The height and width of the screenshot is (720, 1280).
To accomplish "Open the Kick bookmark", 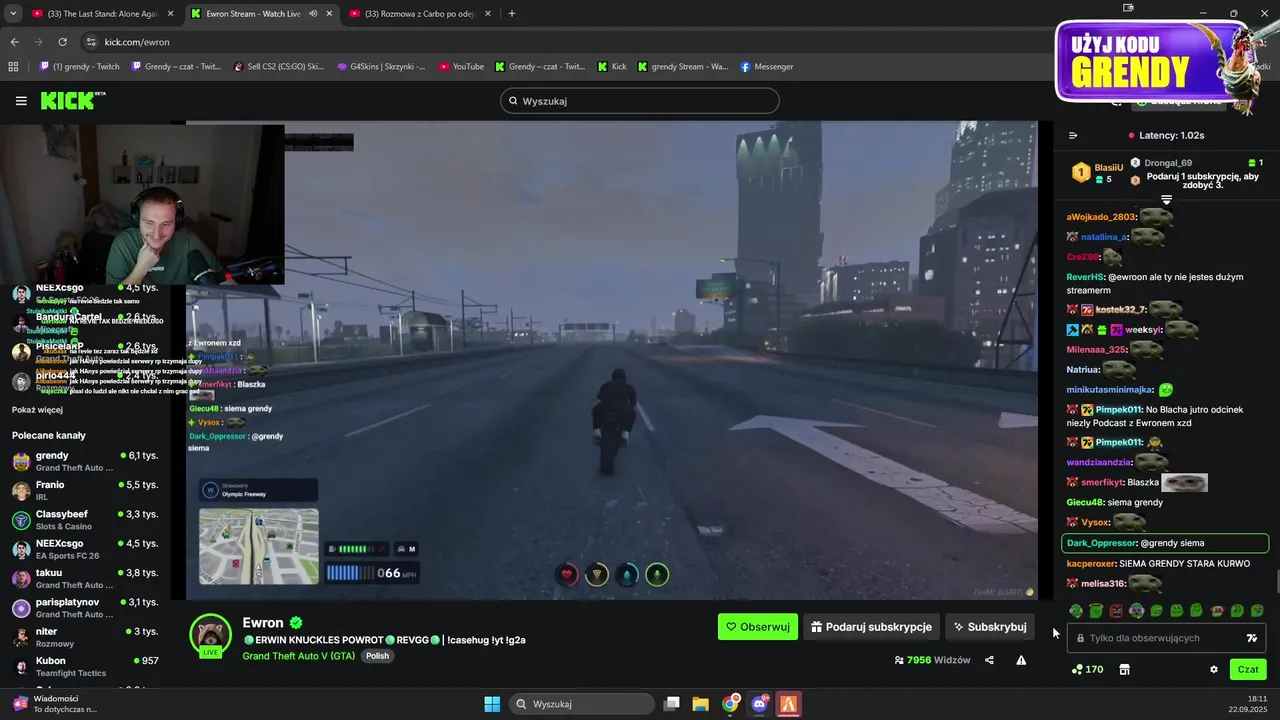I will pyautogui.click(x=612, y=66).
